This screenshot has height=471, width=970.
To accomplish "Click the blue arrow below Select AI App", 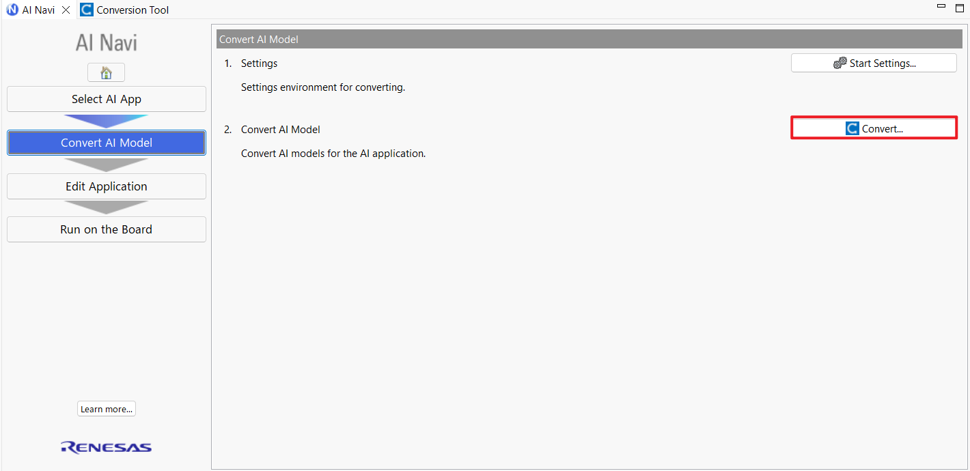I will pyautogui.click(x=106, y=121).
